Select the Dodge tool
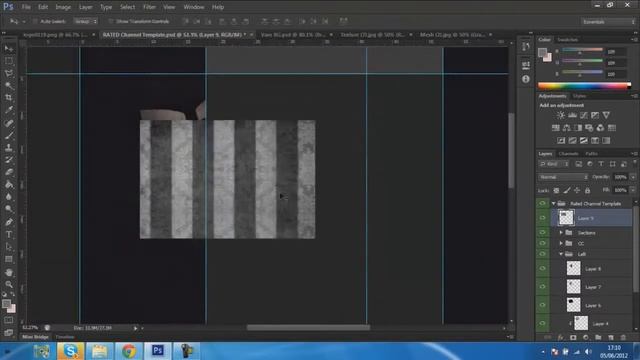 tap(9, 209)
